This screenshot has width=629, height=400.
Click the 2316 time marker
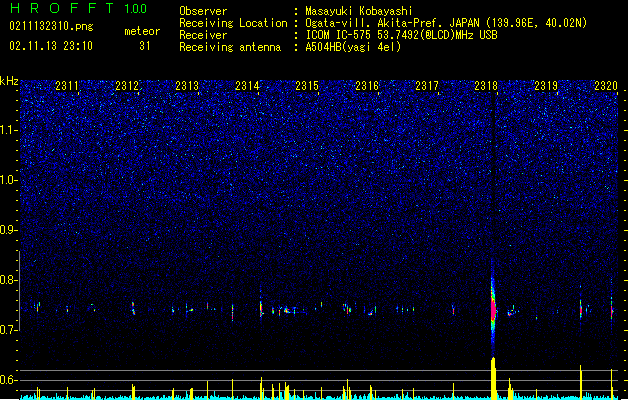pyautogui.click(x=367, y=85)
